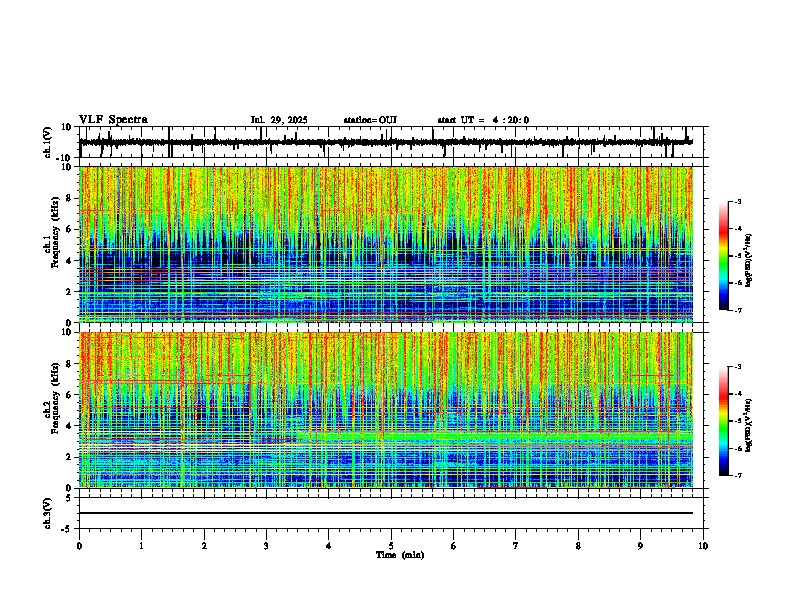Click the flat ch.3 voltage trace line
The width and height of the screenshot is (792, 612).
pyautogui.click(x=386, y=513)
